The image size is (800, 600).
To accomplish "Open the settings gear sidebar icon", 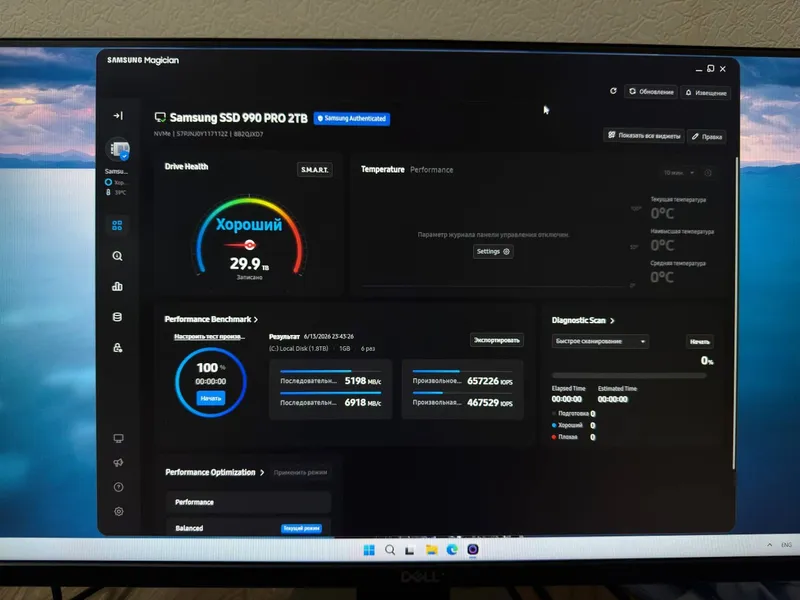I will [119, 511].
